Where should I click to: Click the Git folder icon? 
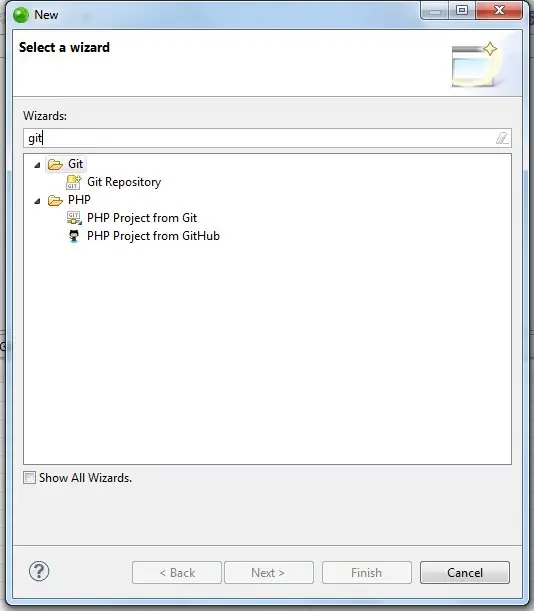(x=55, y=164)
